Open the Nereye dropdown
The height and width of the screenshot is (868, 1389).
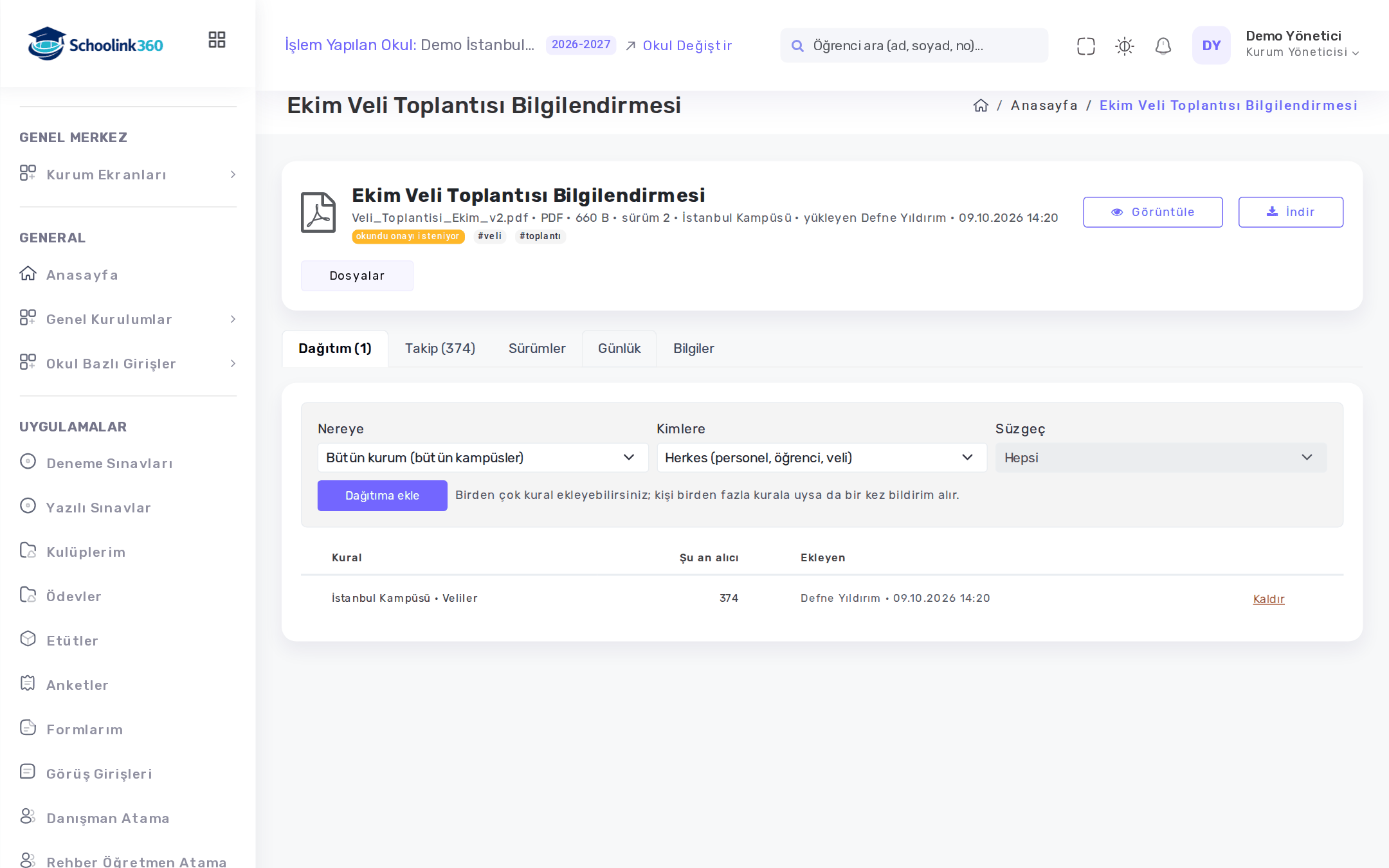[x=482, y=458]
